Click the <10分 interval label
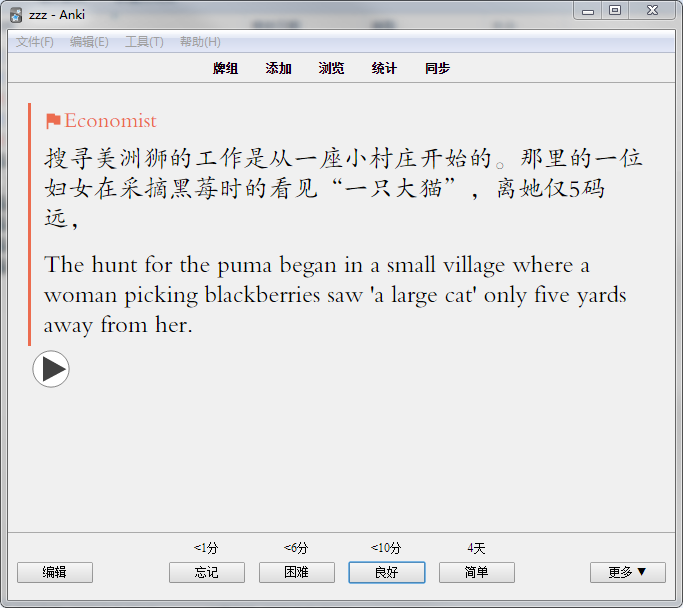Viewport: 683px width, 608px height. coord(386,548)
